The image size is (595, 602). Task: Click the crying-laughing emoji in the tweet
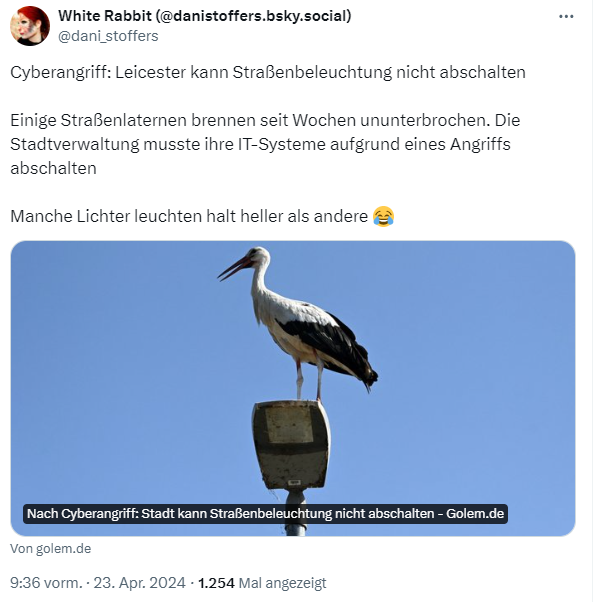(383, 217)
